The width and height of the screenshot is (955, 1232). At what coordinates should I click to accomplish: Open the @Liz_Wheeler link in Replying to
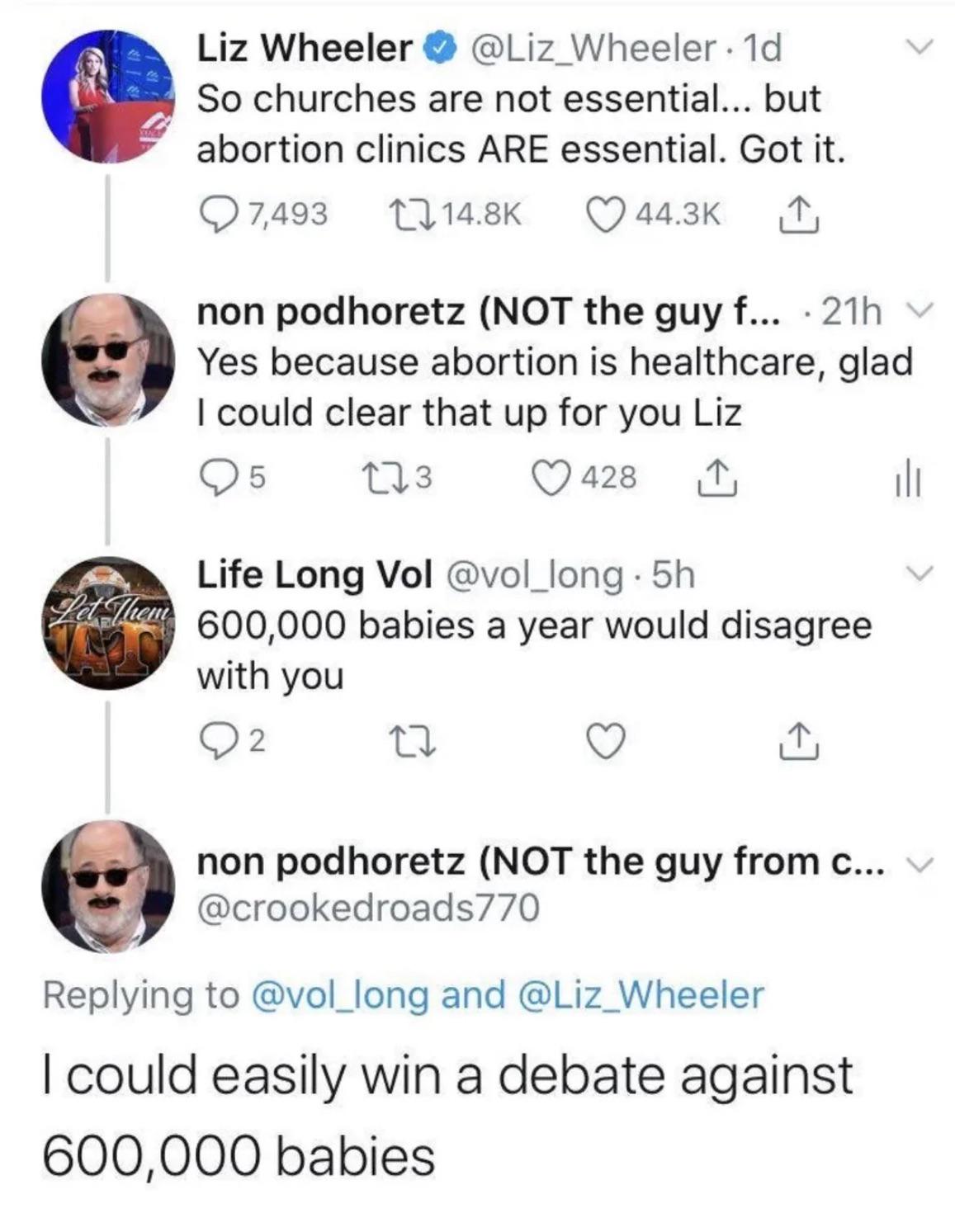(x=641, y=994)
